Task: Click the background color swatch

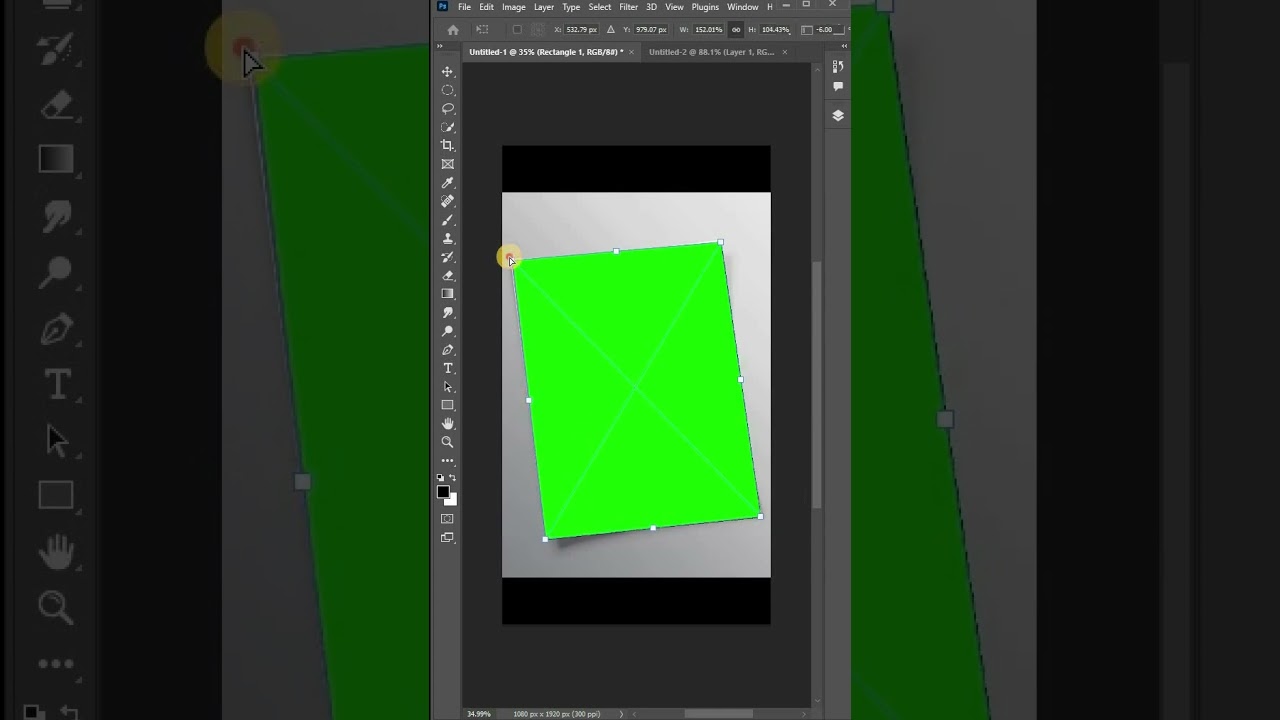Action: tap(452, 499)
